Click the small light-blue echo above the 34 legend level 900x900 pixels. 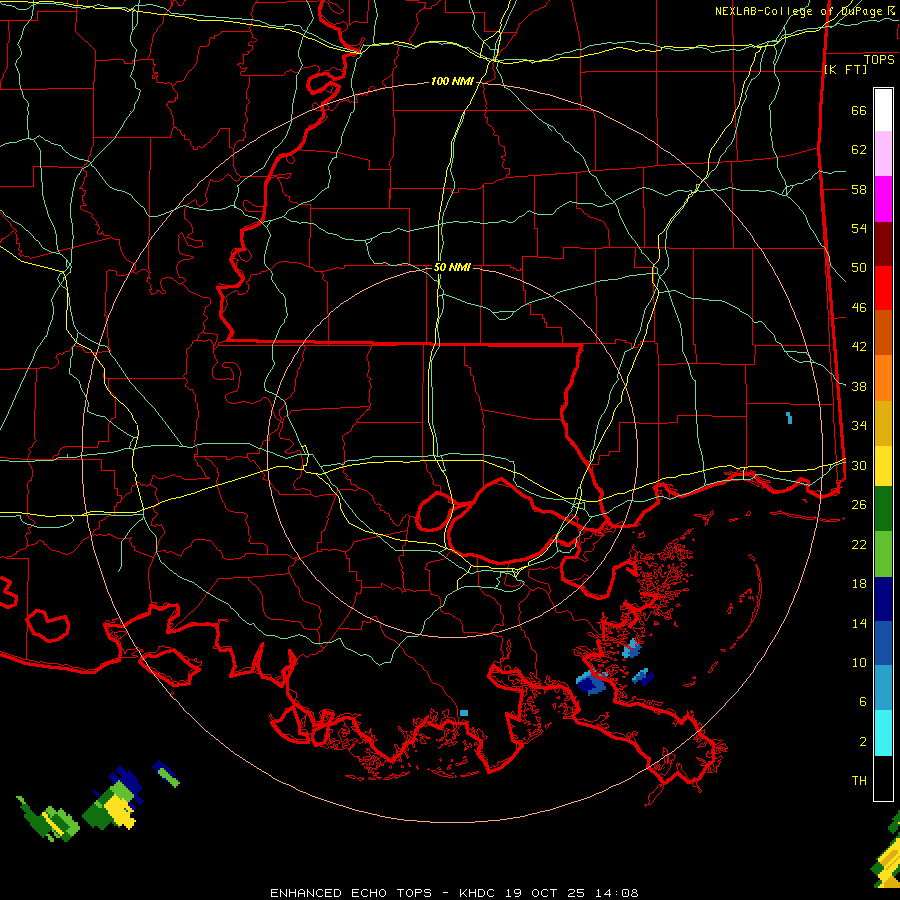click(x=789, y=418)
